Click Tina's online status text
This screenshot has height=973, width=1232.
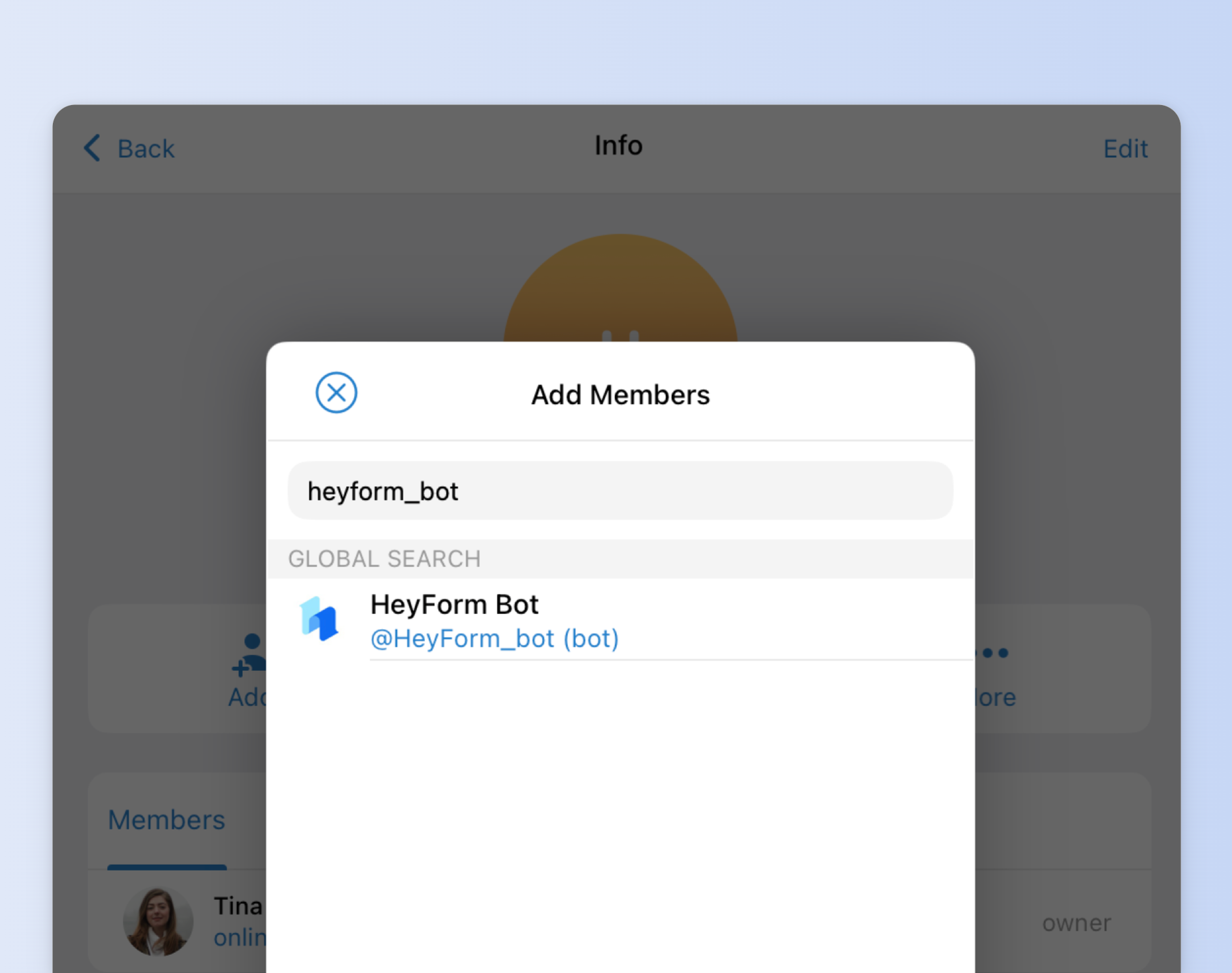[x=240, y=938]
